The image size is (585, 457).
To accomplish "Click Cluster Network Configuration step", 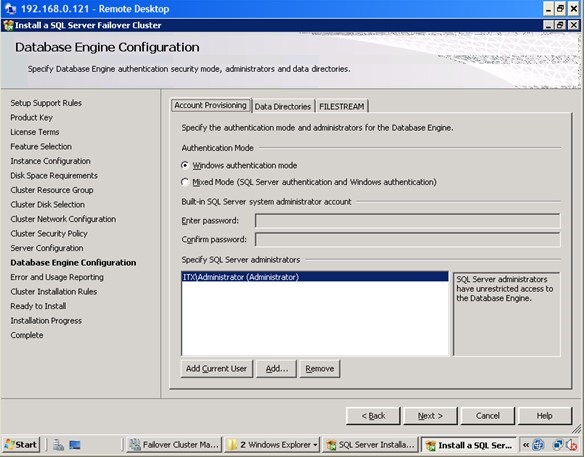I will point(63,219).
